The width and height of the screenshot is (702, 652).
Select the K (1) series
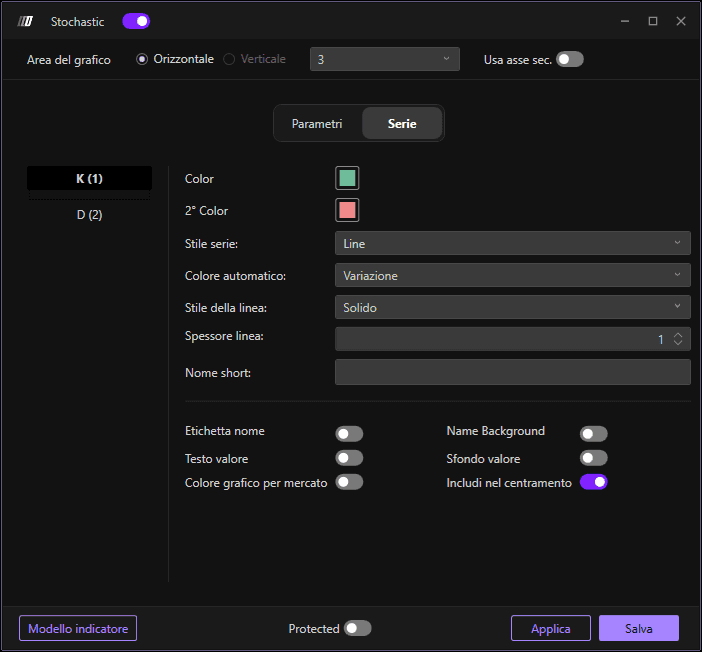point(90,178)
